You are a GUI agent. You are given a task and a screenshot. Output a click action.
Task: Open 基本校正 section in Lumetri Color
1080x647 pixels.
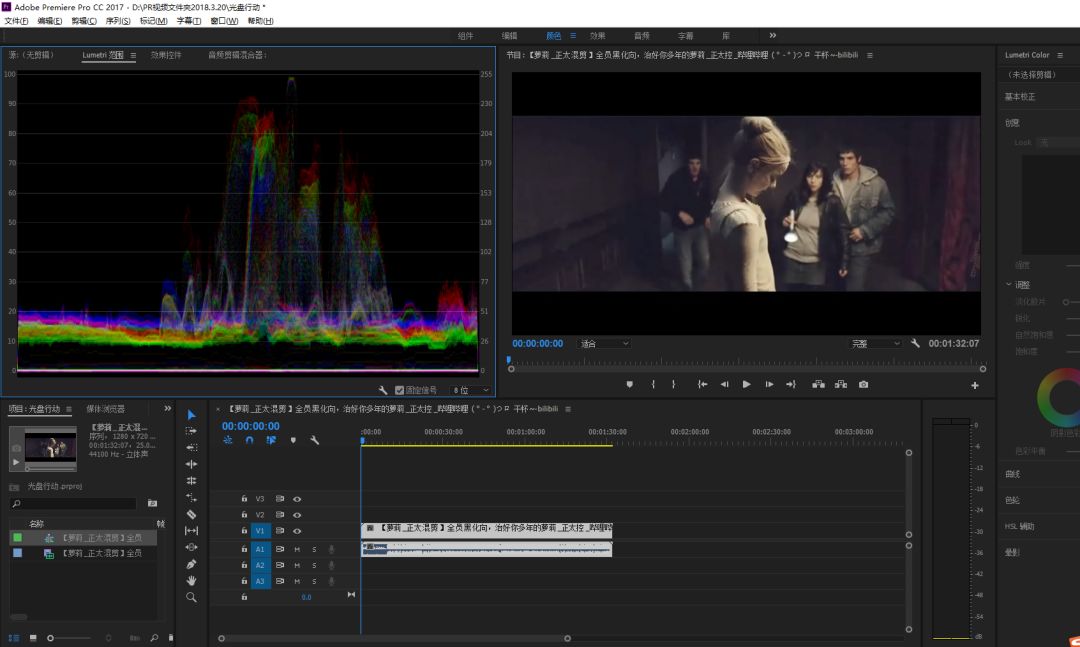(1019, 96)
